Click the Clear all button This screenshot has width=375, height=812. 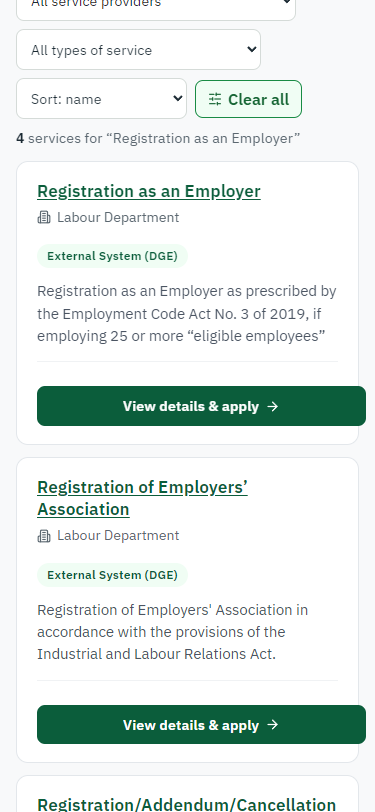[x=249, y=99]
